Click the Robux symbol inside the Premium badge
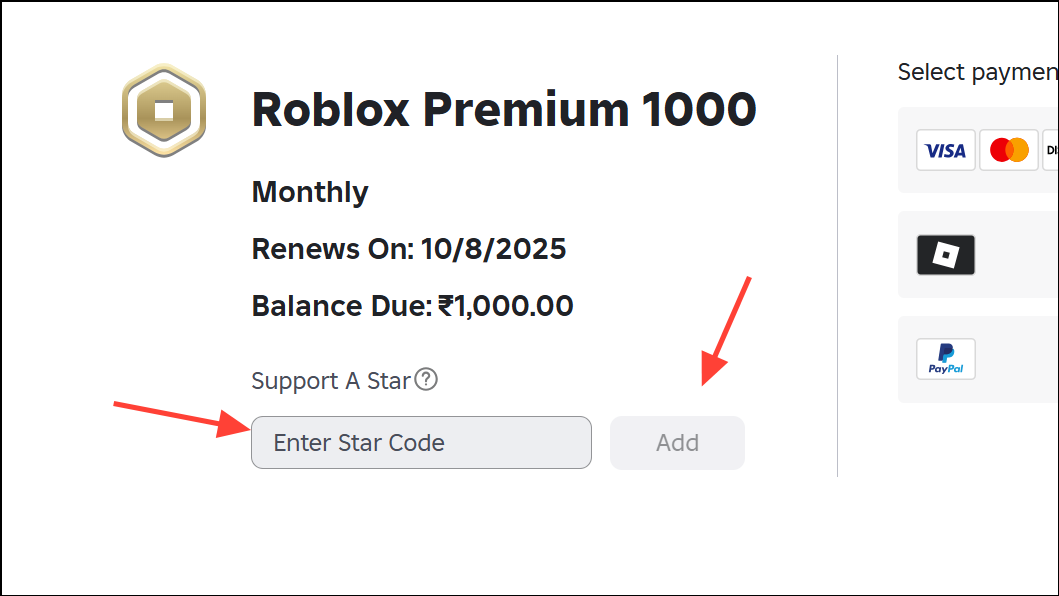 point(163,112)
